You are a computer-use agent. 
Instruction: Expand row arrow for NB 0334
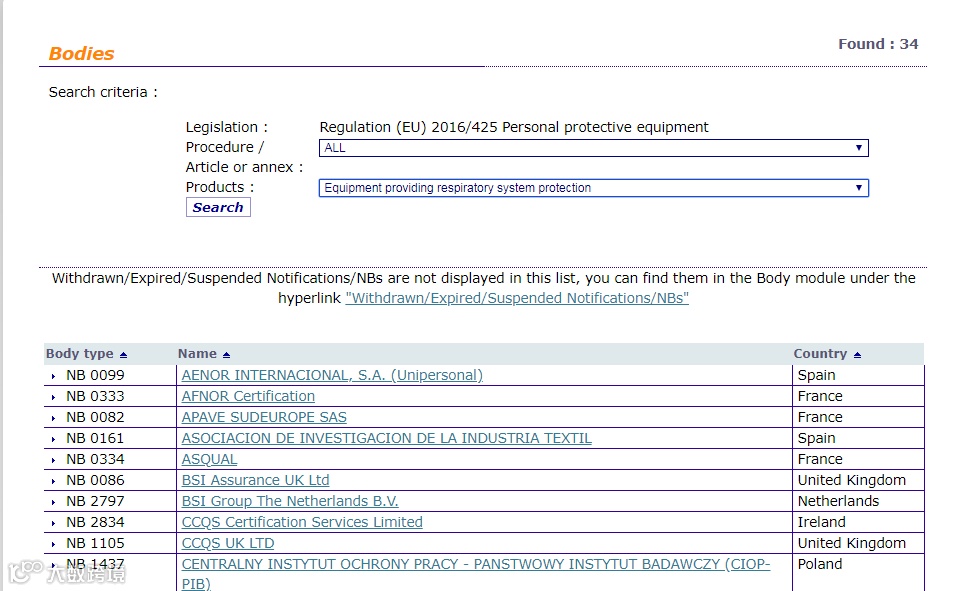point(54,460)
